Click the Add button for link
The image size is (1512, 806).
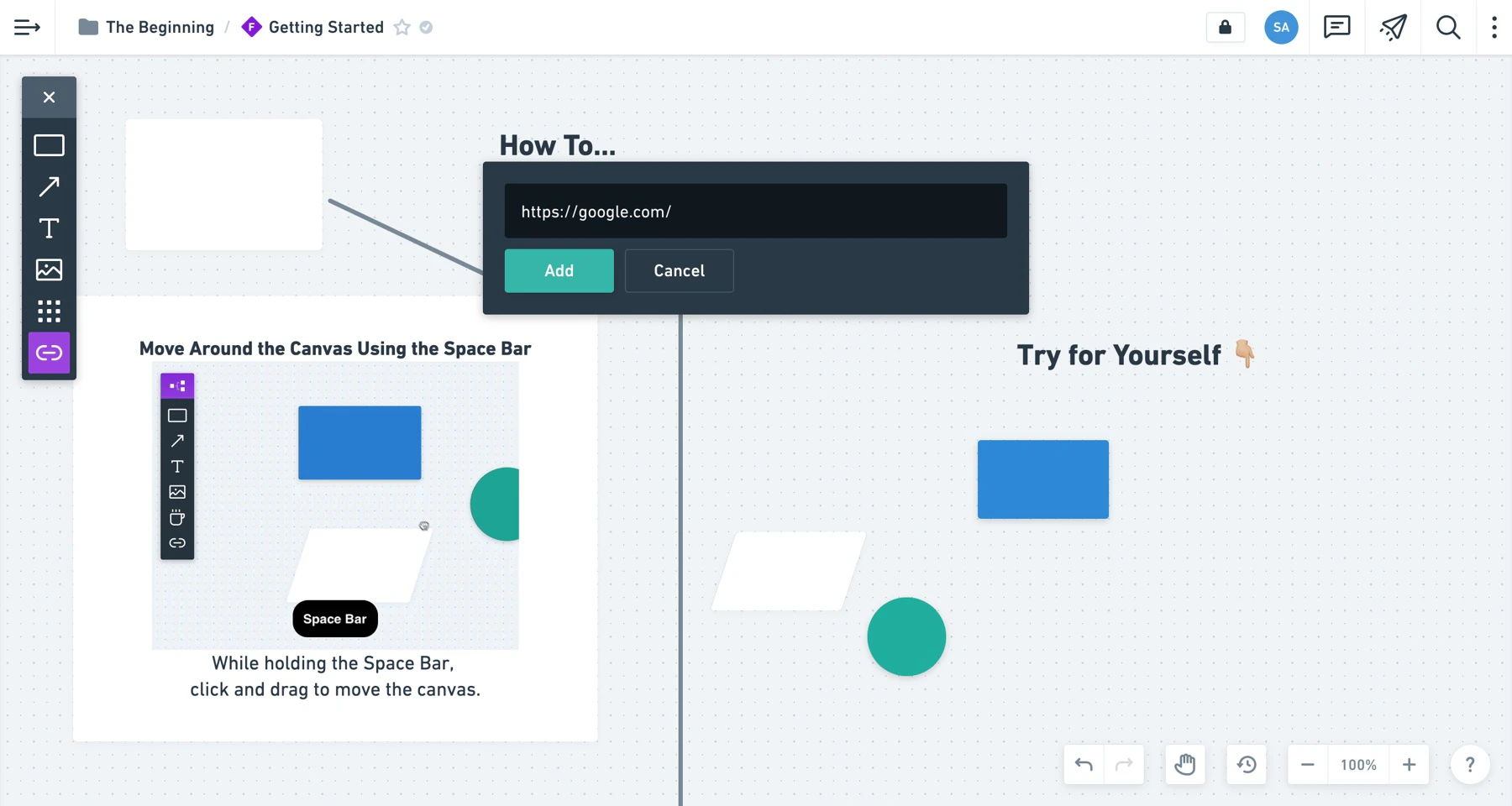(x=559, y=270)
